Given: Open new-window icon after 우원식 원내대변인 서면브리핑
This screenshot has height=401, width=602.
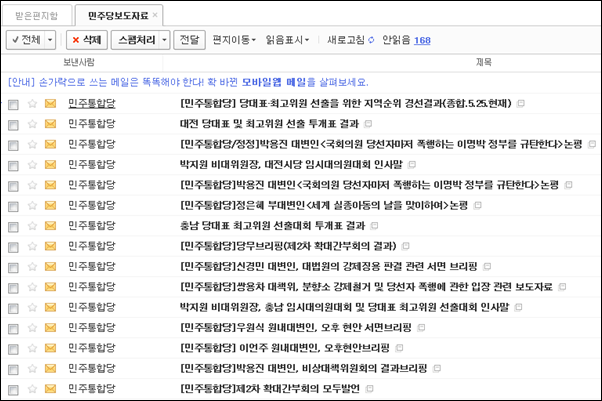Looking at the screenshot, I should click(x=421, y=327).
